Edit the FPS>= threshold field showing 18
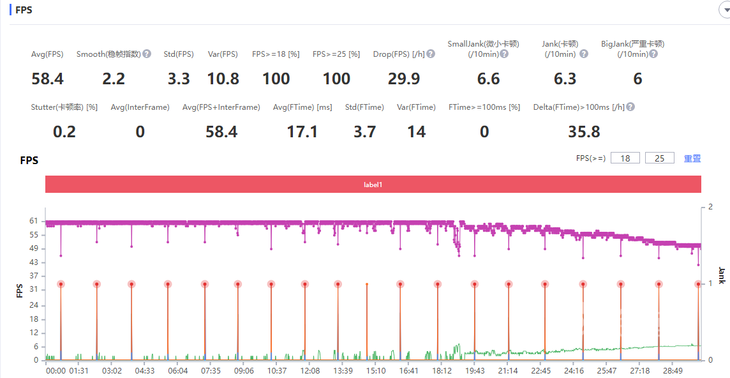The width and height of the screenshot is (730, 378). (625, 158)
